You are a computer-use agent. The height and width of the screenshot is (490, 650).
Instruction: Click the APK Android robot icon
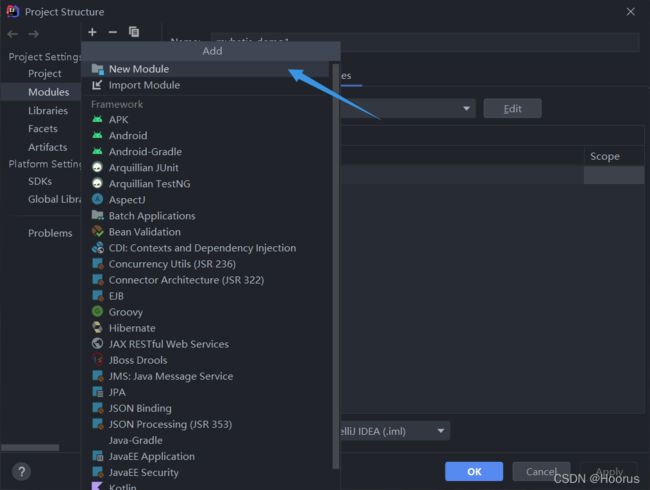tap(97, 119)
